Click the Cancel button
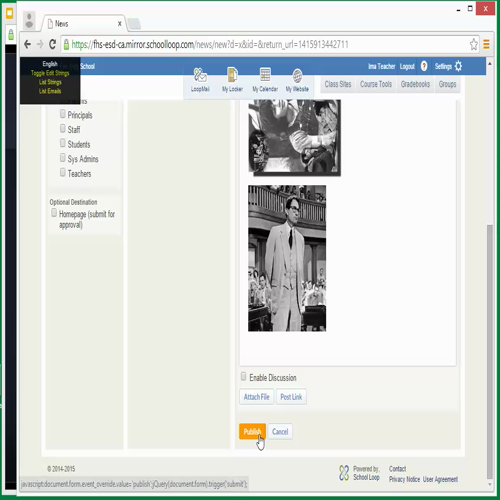This screenshot has height=500, width=500. 280,432
